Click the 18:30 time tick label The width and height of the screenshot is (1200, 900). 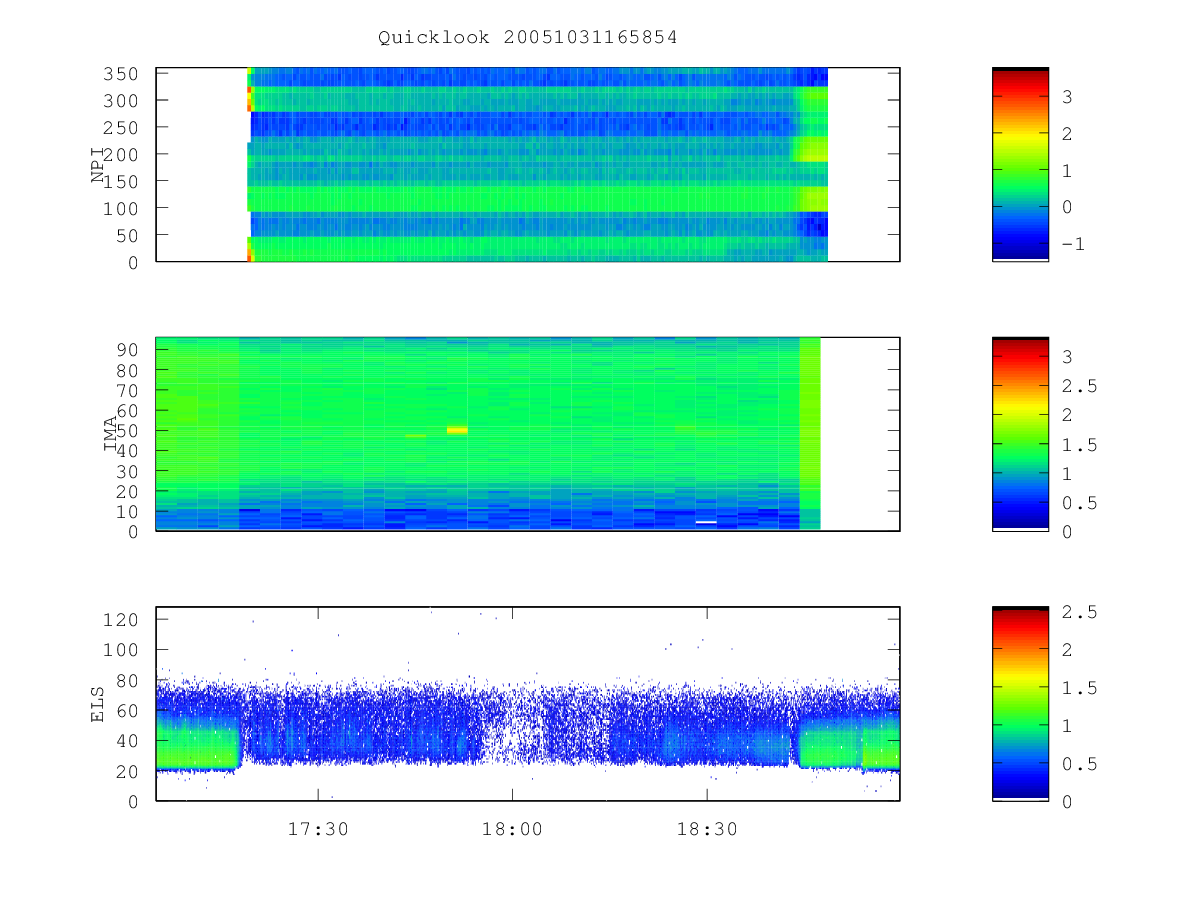tap(707, 828)
